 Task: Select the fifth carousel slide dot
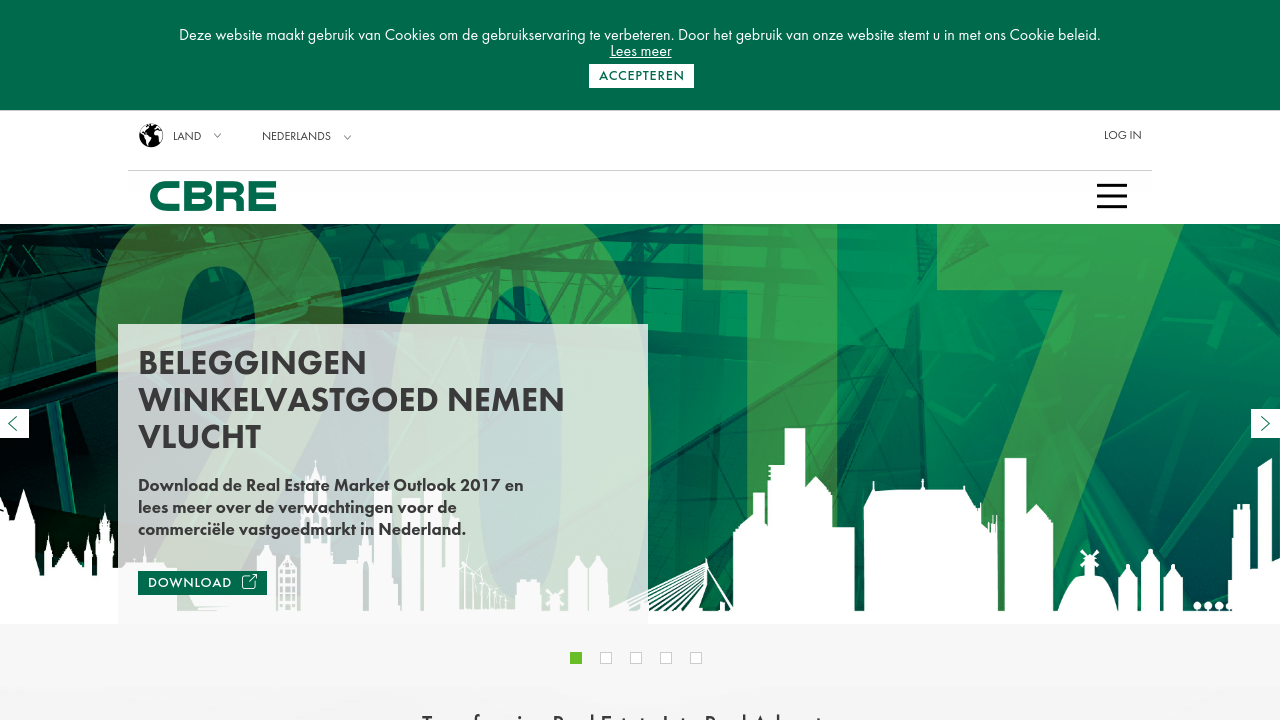pyautogui.click(x=696, y=657)
